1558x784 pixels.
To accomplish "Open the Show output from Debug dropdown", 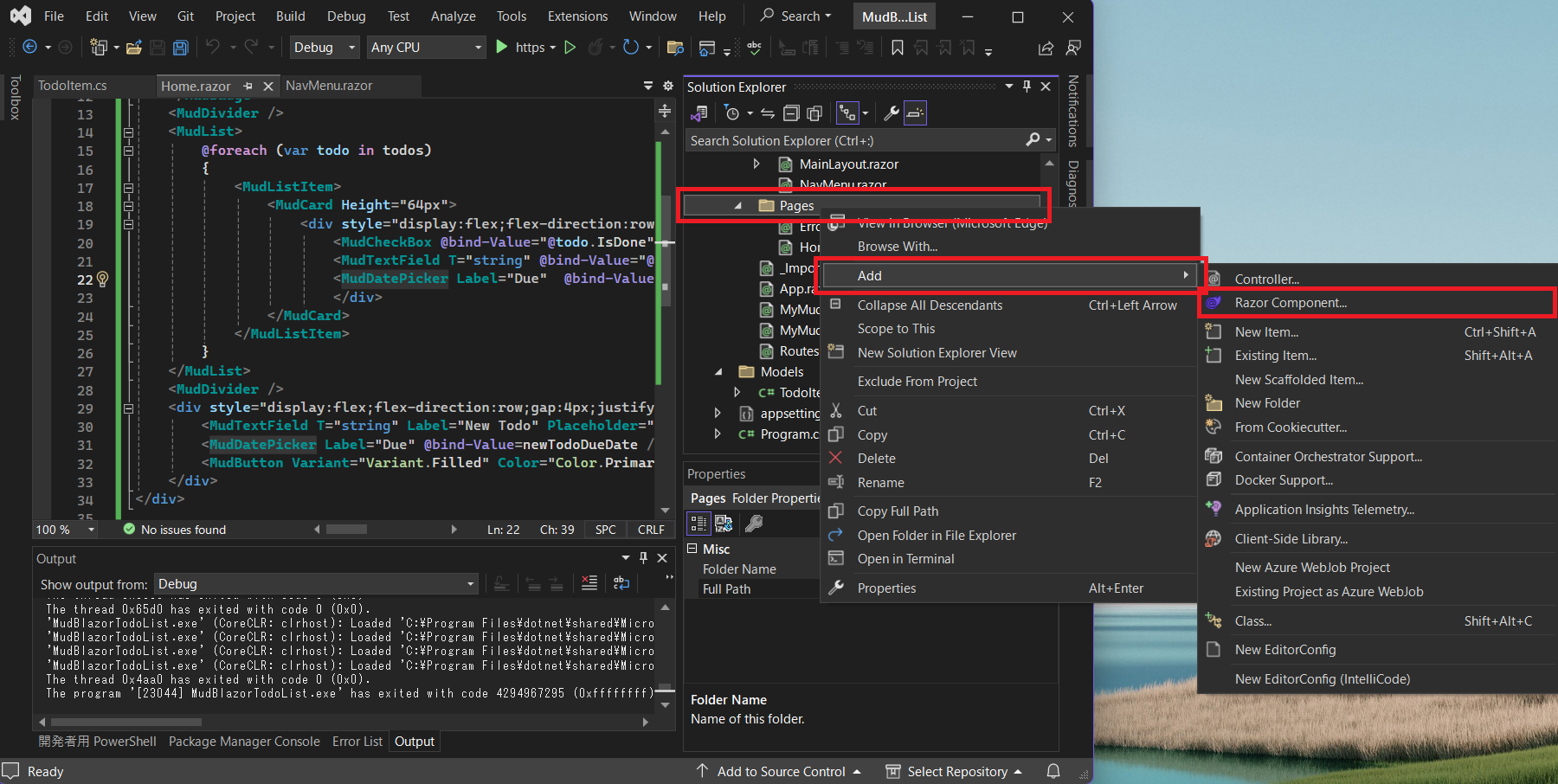I will 317,584.
